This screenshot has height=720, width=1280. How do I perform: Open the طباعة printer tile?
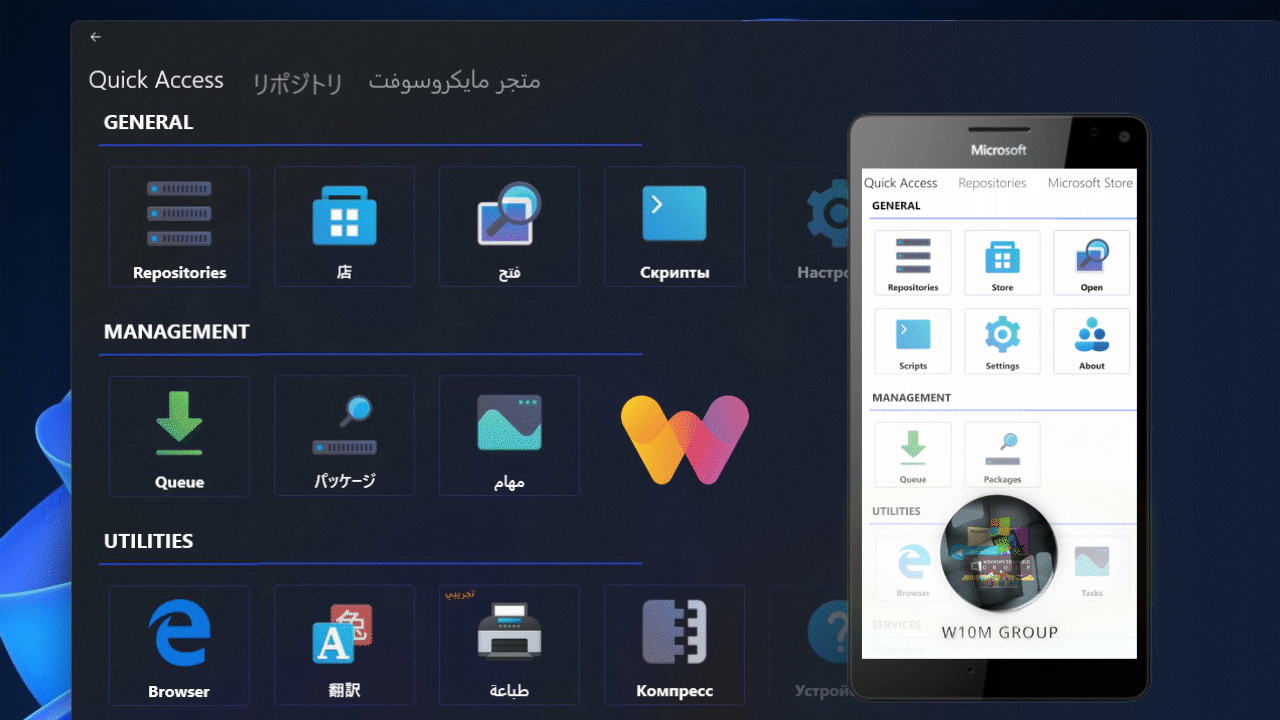point(509,645)
